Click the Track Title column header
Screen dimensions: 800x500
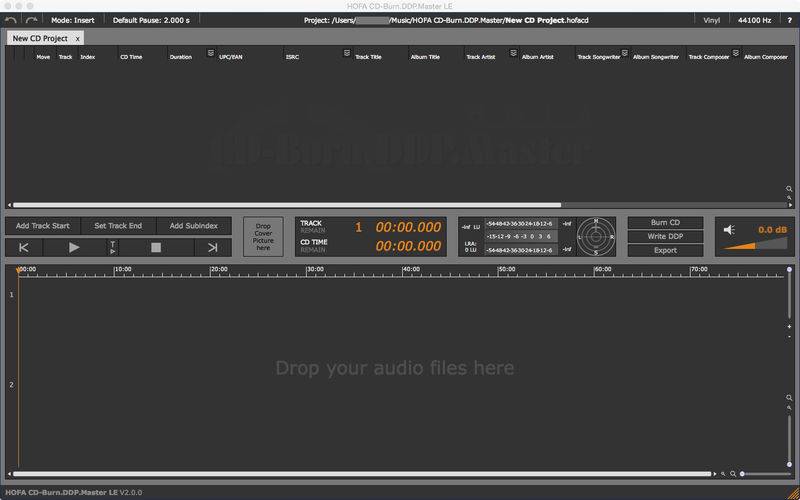click(368, 57)
